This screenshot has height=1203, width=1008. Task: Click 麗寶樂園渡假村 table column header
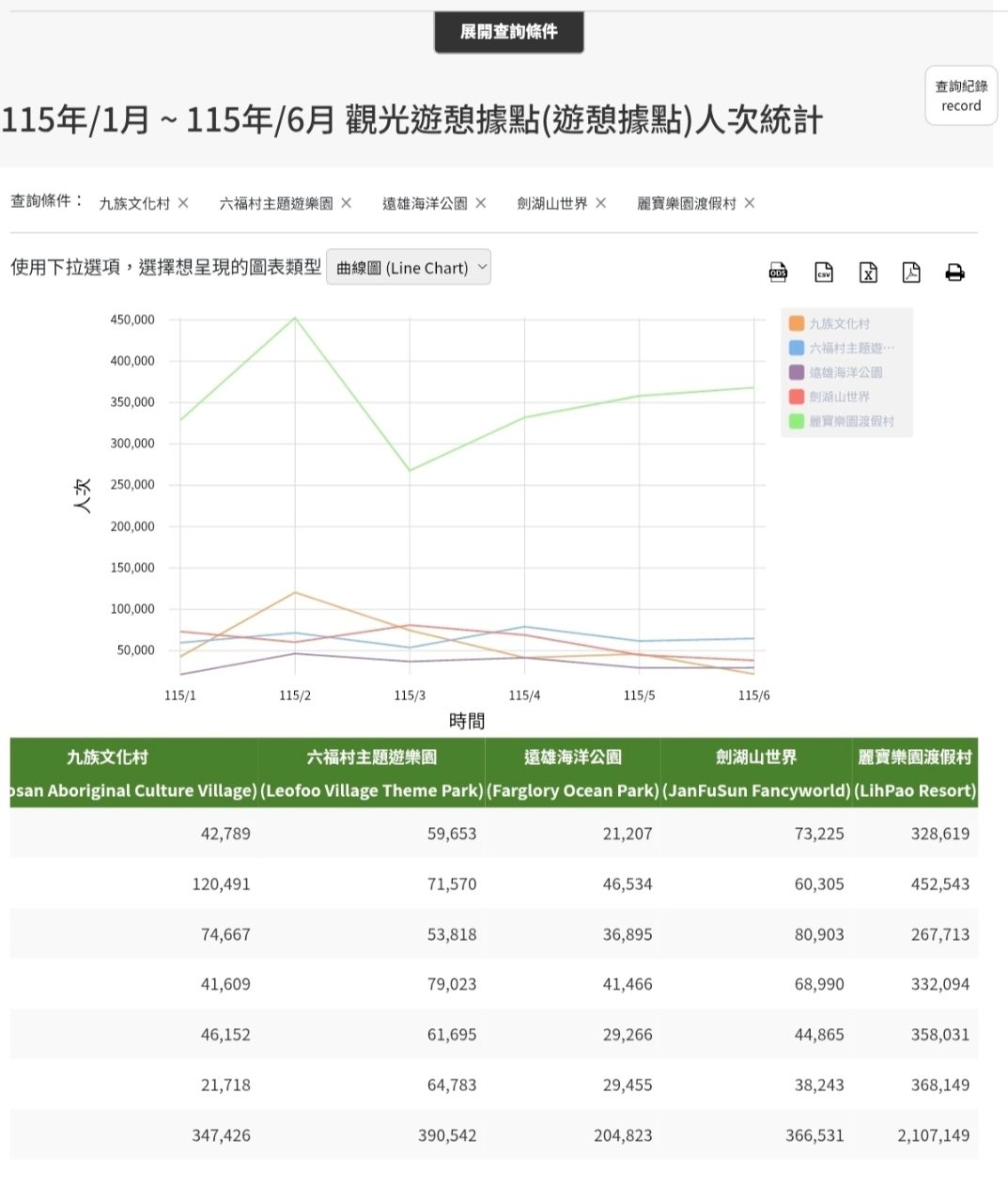click(x=915, y=773)
